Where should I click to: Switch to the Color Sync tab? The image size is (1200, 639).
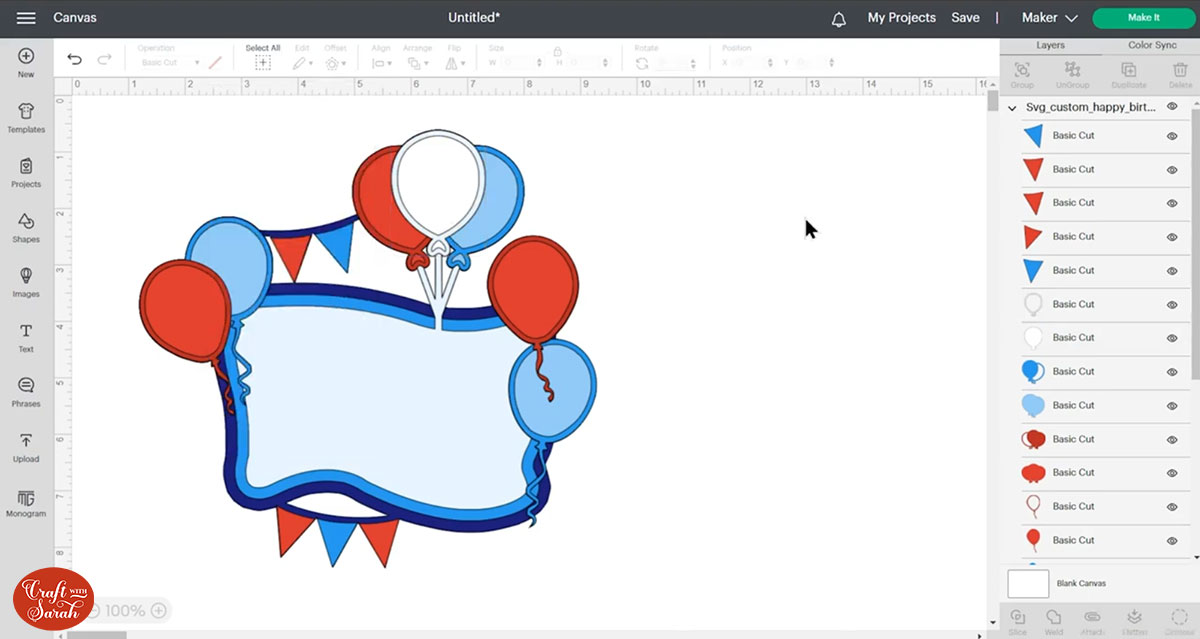[x=1152, y=45]
